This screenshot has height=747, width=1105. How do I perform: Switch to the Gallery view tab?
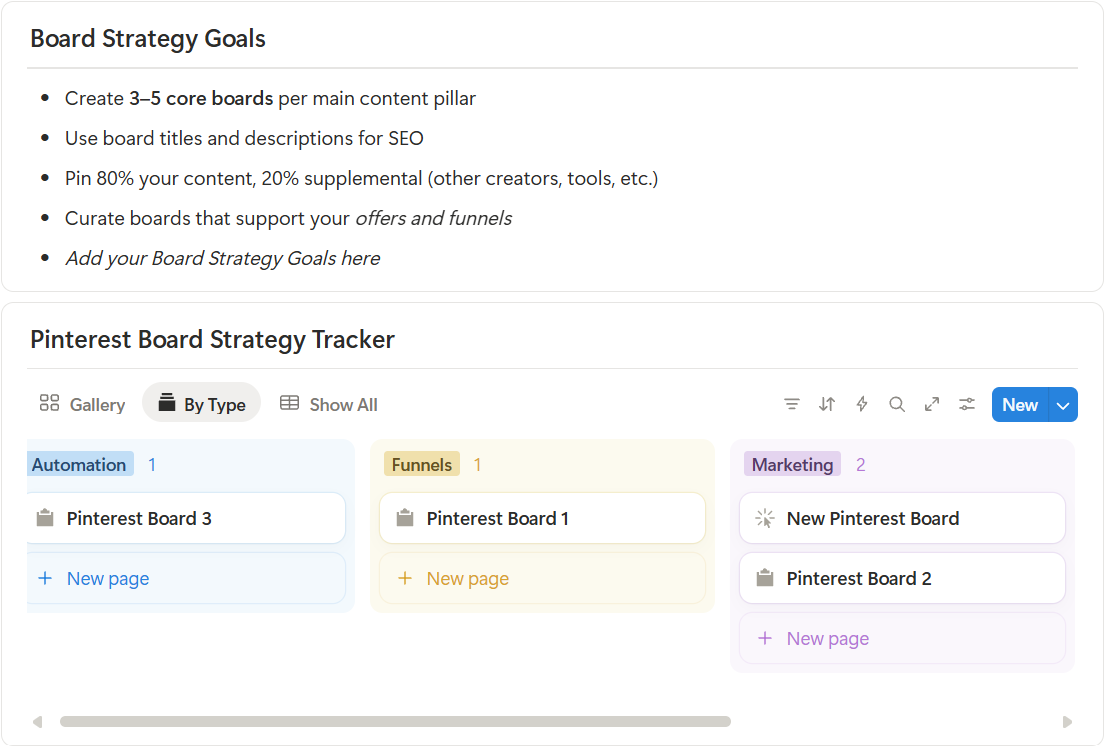point(83,405)
